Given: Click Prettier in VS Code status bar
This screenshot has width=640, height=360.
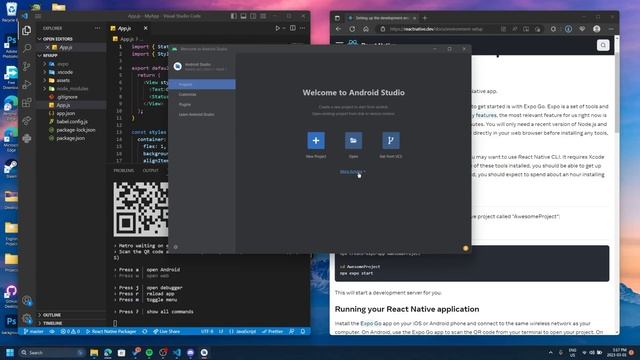Looking at the screenshot, I should [x=272, y=331].
